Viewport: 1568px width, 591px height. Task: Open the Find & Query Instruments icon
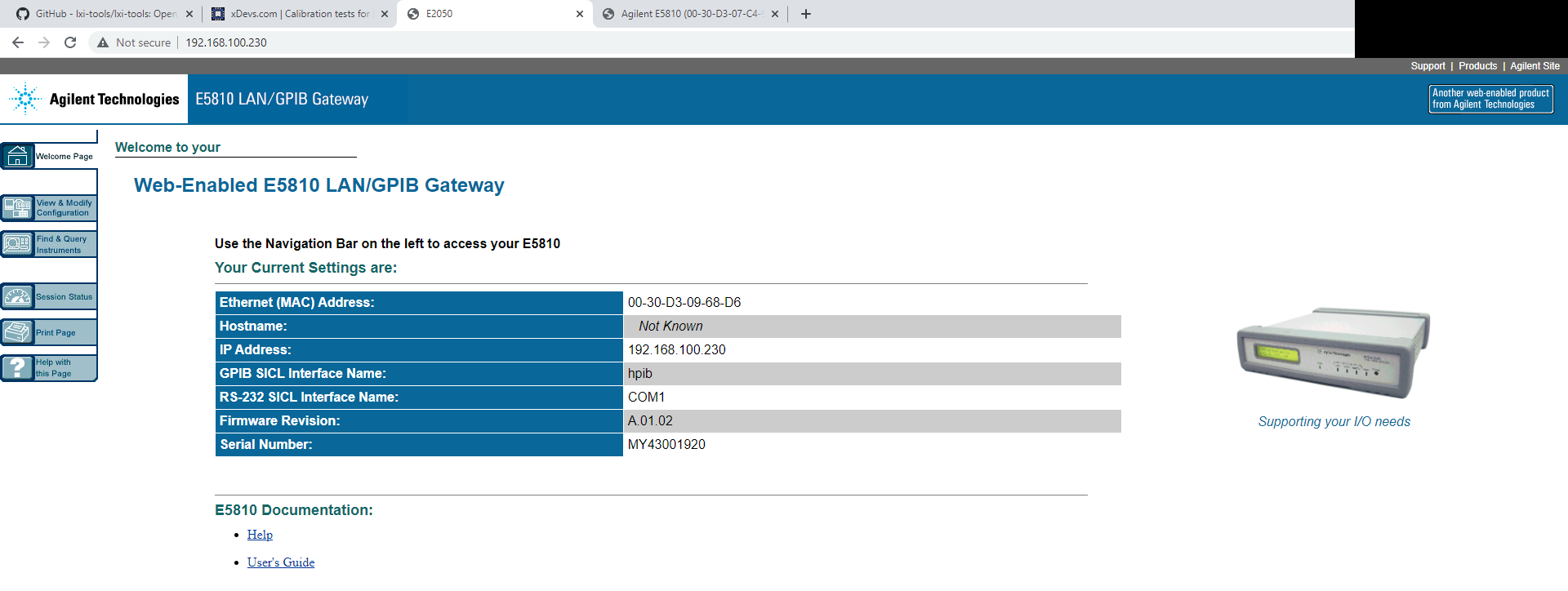(17, 244)
